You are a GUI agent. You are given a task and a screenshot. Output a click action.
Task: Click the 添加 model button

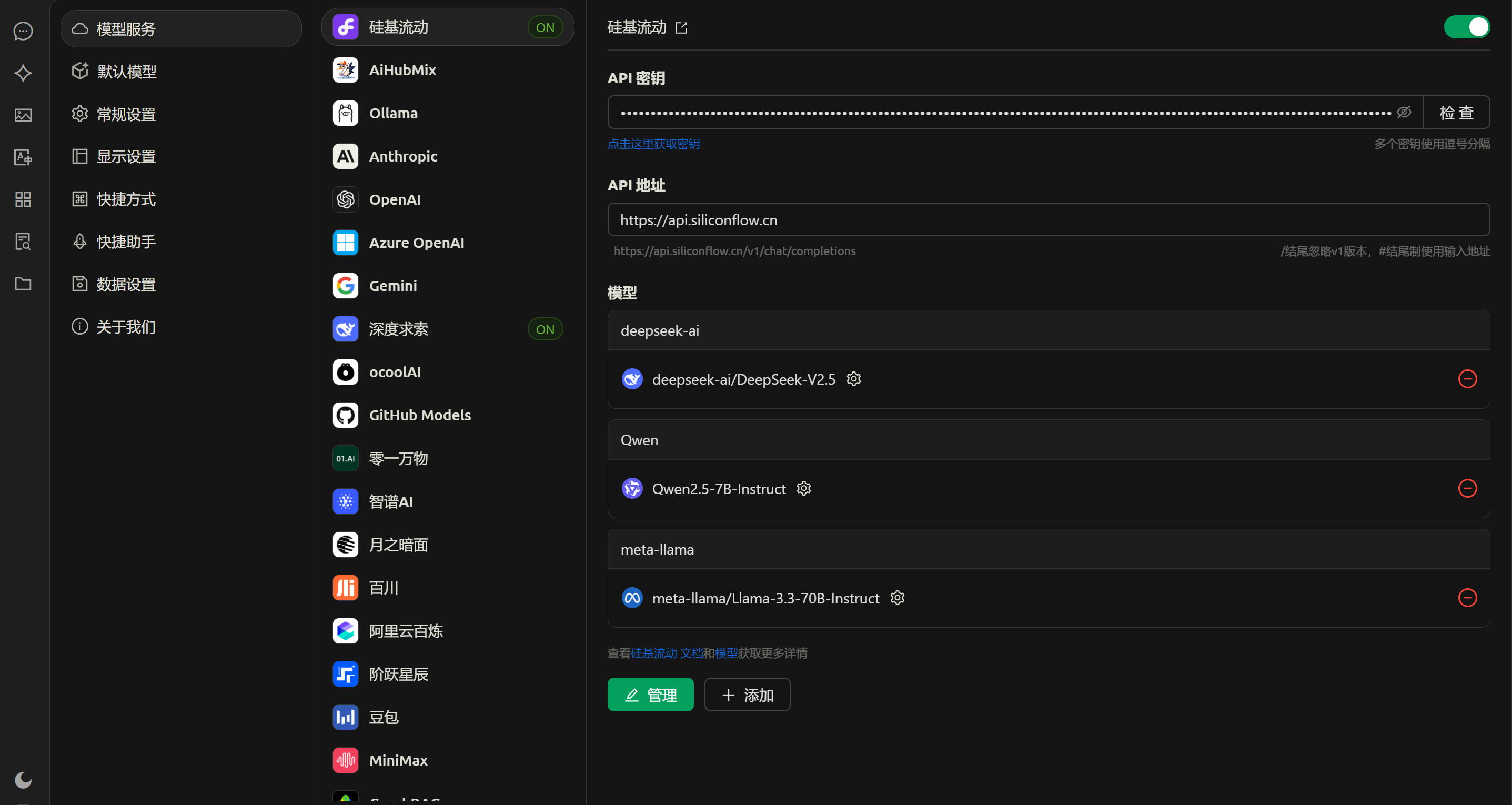[x=747, y=695]
